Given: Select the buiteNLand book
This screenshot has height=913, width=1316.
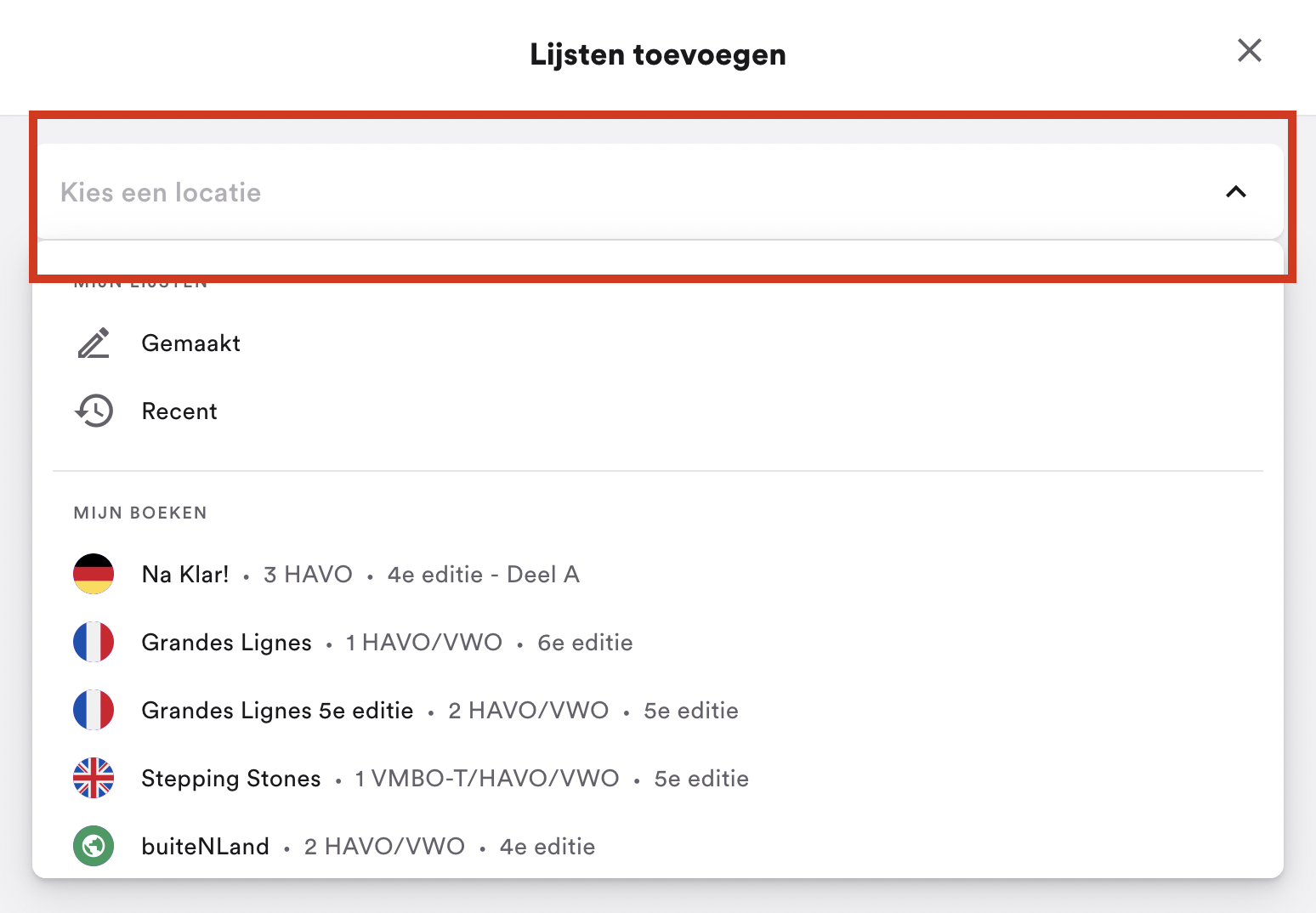Looking at the screenshot, I should point(657,847).
